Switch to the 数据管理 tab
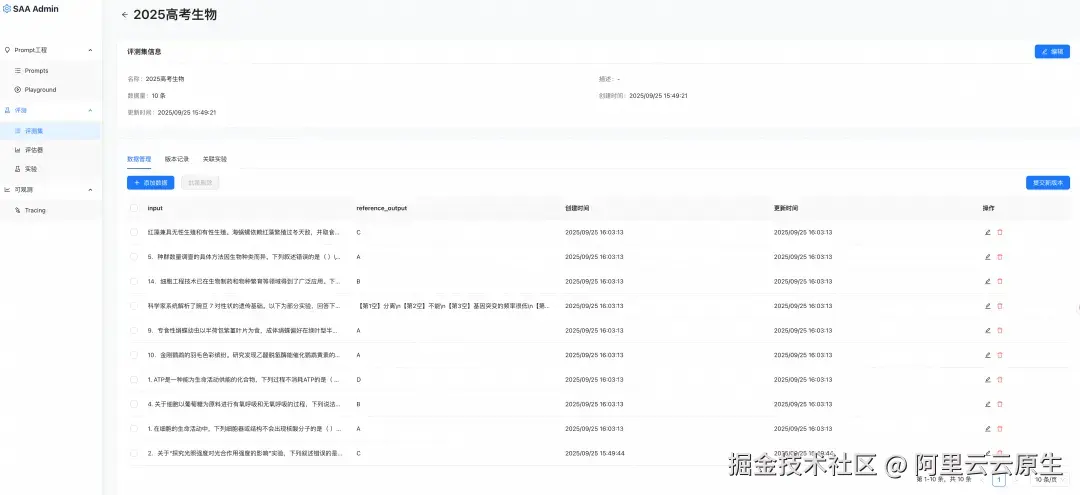Screen dimensions: 1080x495 [139, 159]
